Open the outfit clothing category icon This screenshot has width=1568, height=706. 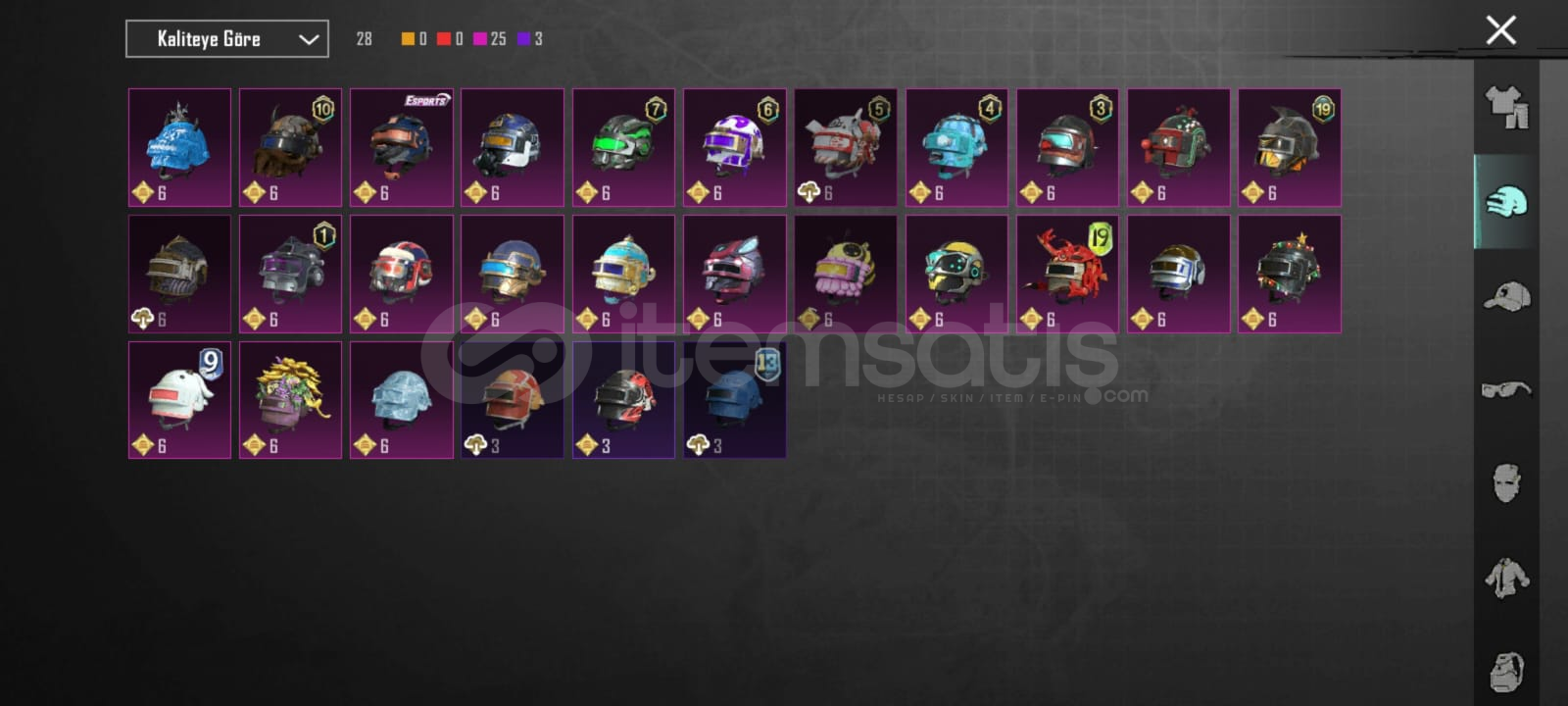[x=1506, y=107]
